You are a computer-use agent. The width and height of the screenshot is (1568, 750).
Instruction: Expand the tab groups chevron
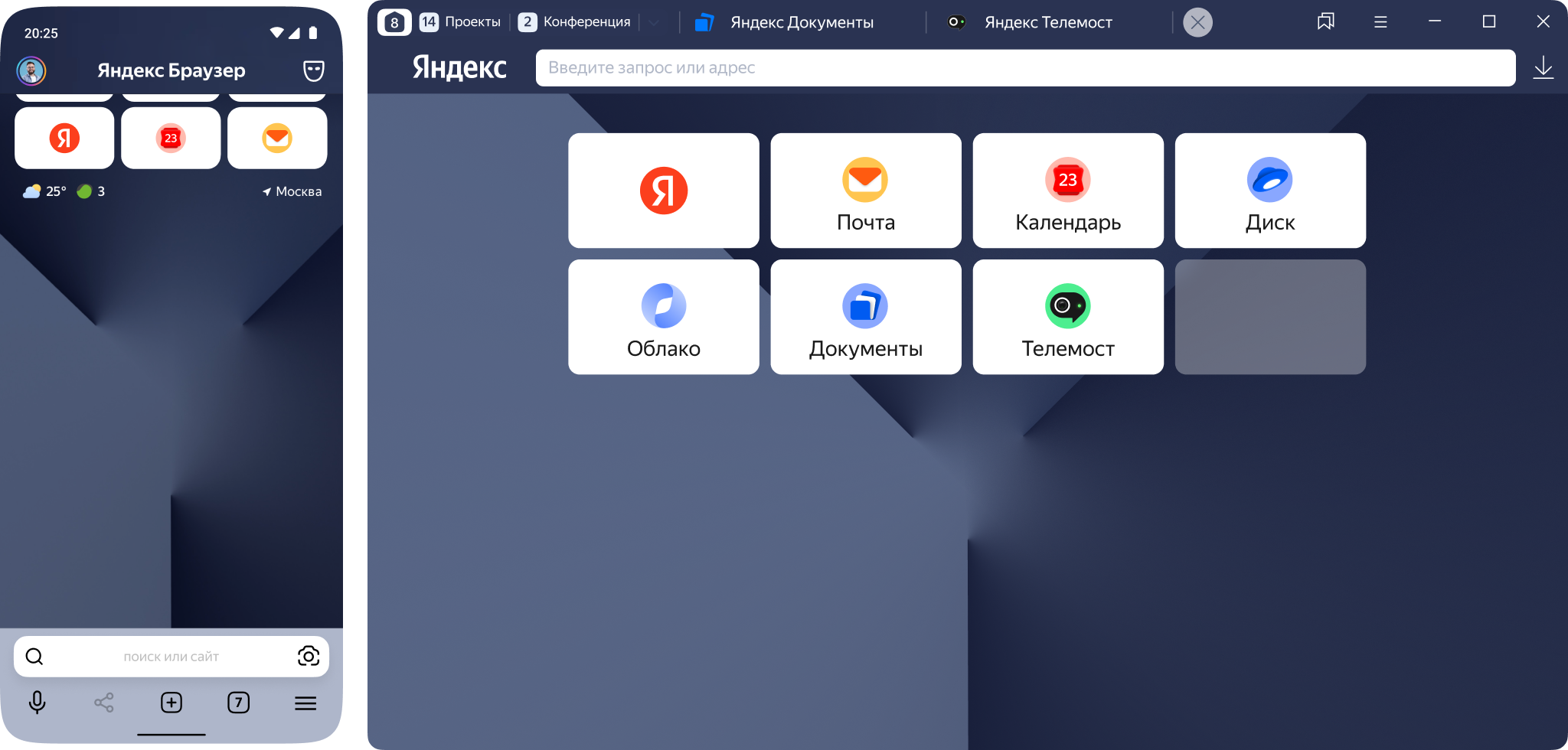(x=653, y=21)
